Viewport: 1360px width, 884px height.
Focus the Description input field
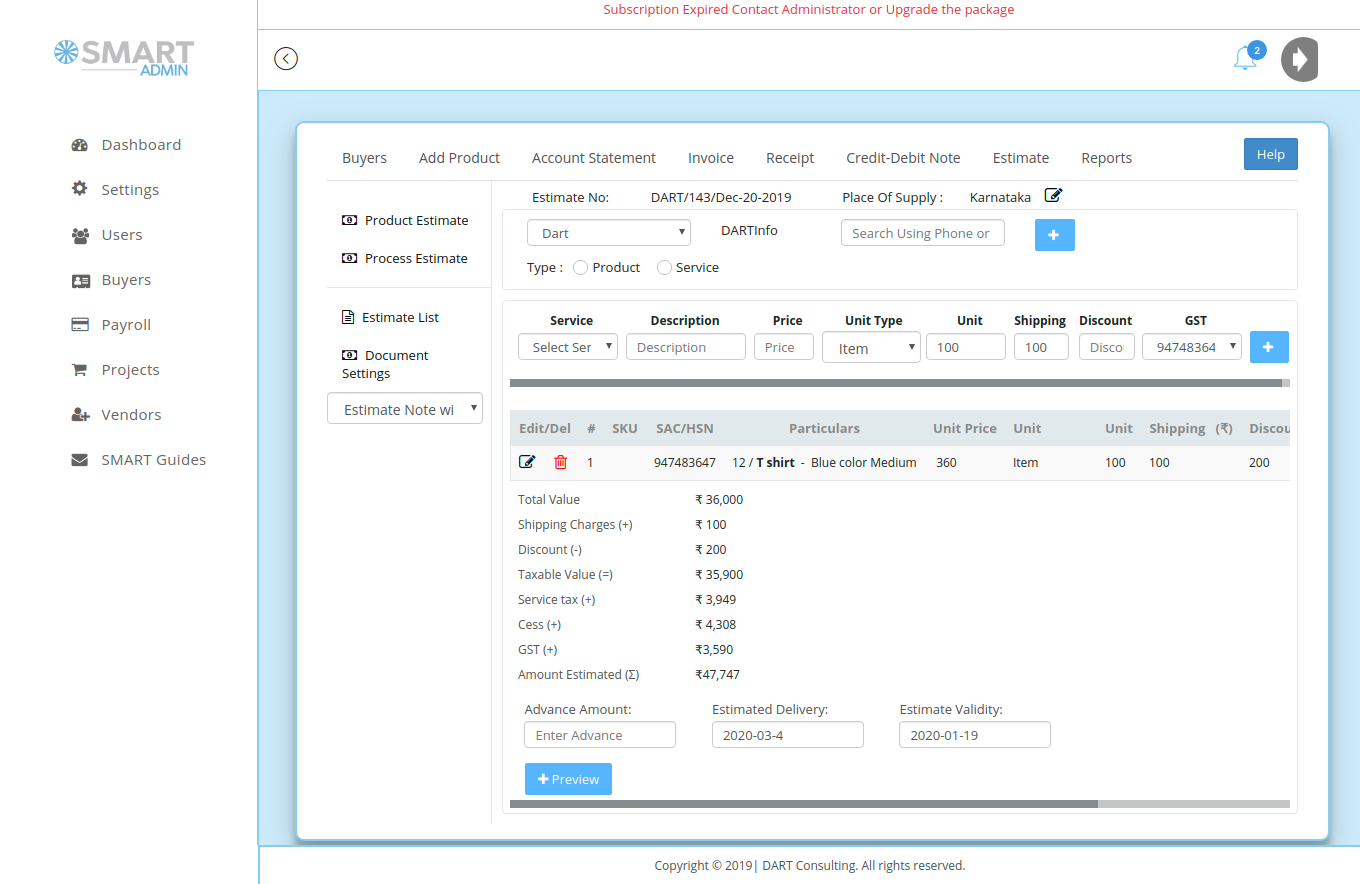686,347
